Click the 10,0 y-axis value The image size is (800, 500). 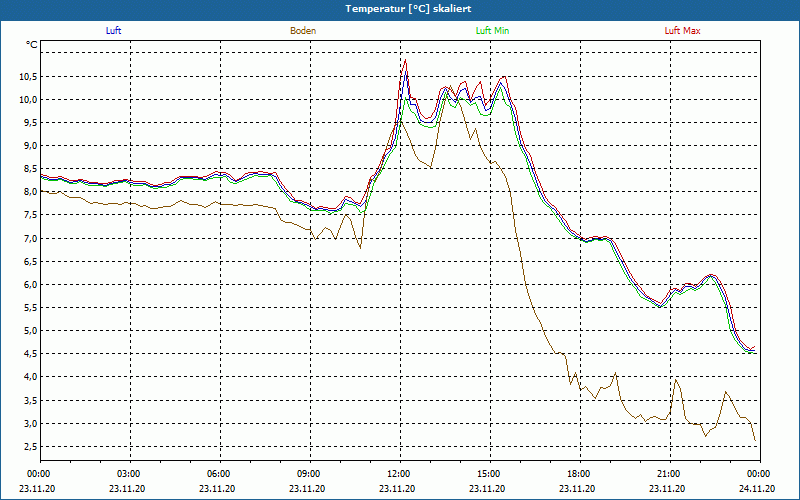(29, 99)
